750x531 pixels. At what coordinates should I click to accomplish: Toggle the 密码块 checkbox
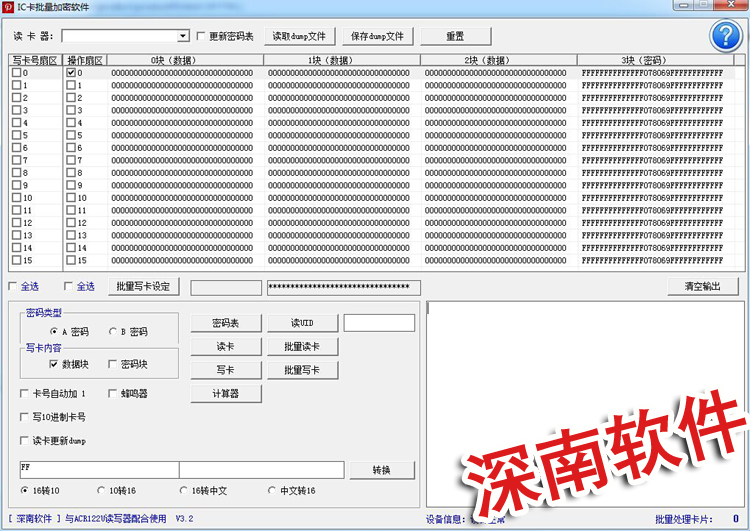[x=112, y=365]
